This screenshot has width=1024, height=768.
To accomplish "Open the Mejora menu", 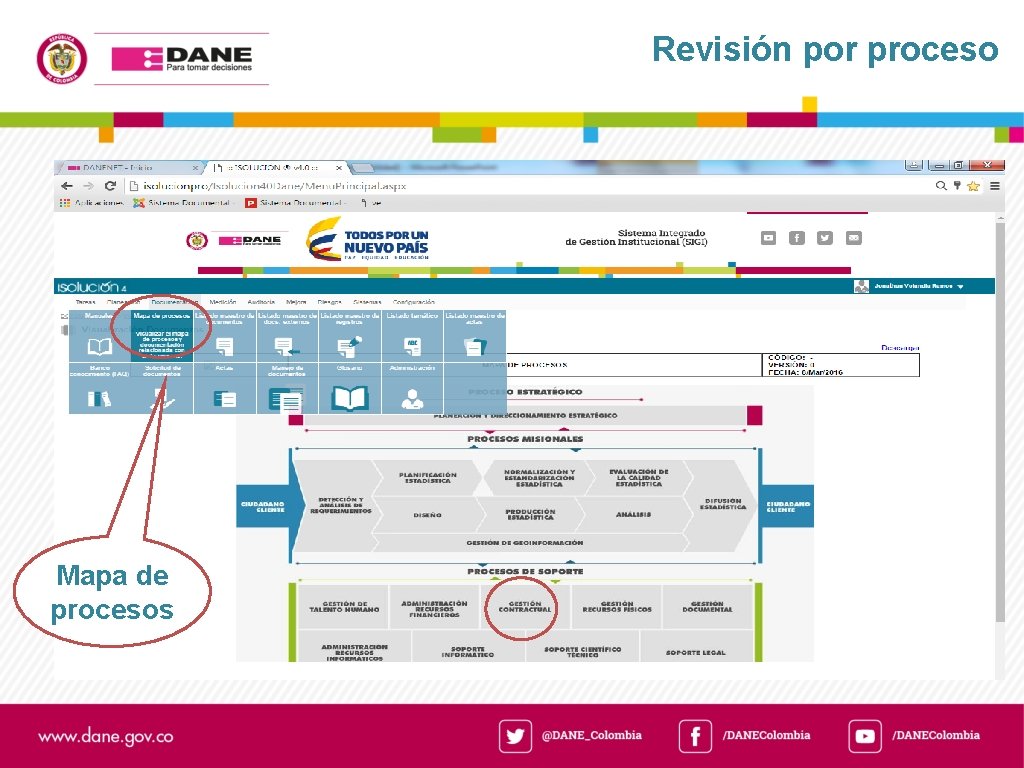I will coord(296,302).
